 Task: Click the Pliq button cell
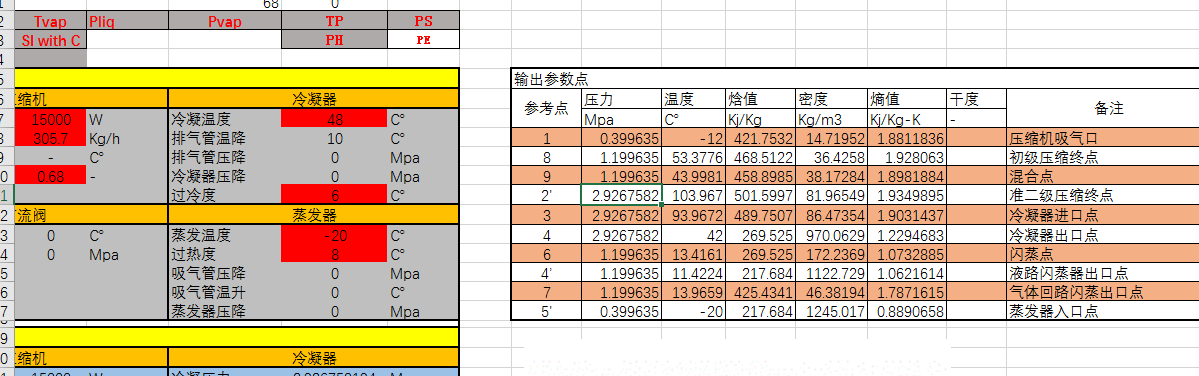[x=127, y=21]
